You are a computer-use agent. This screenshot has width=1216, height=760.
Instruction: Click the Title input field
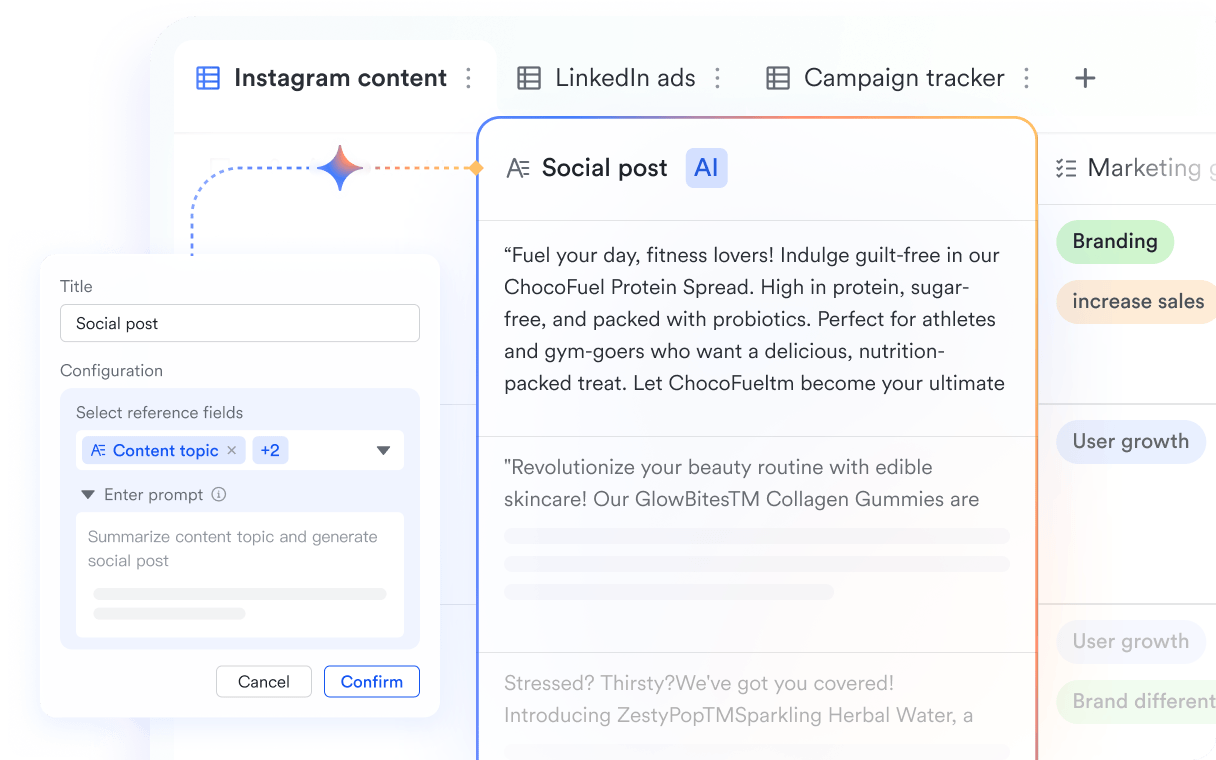pyautogui.click(x=240, y=323)
